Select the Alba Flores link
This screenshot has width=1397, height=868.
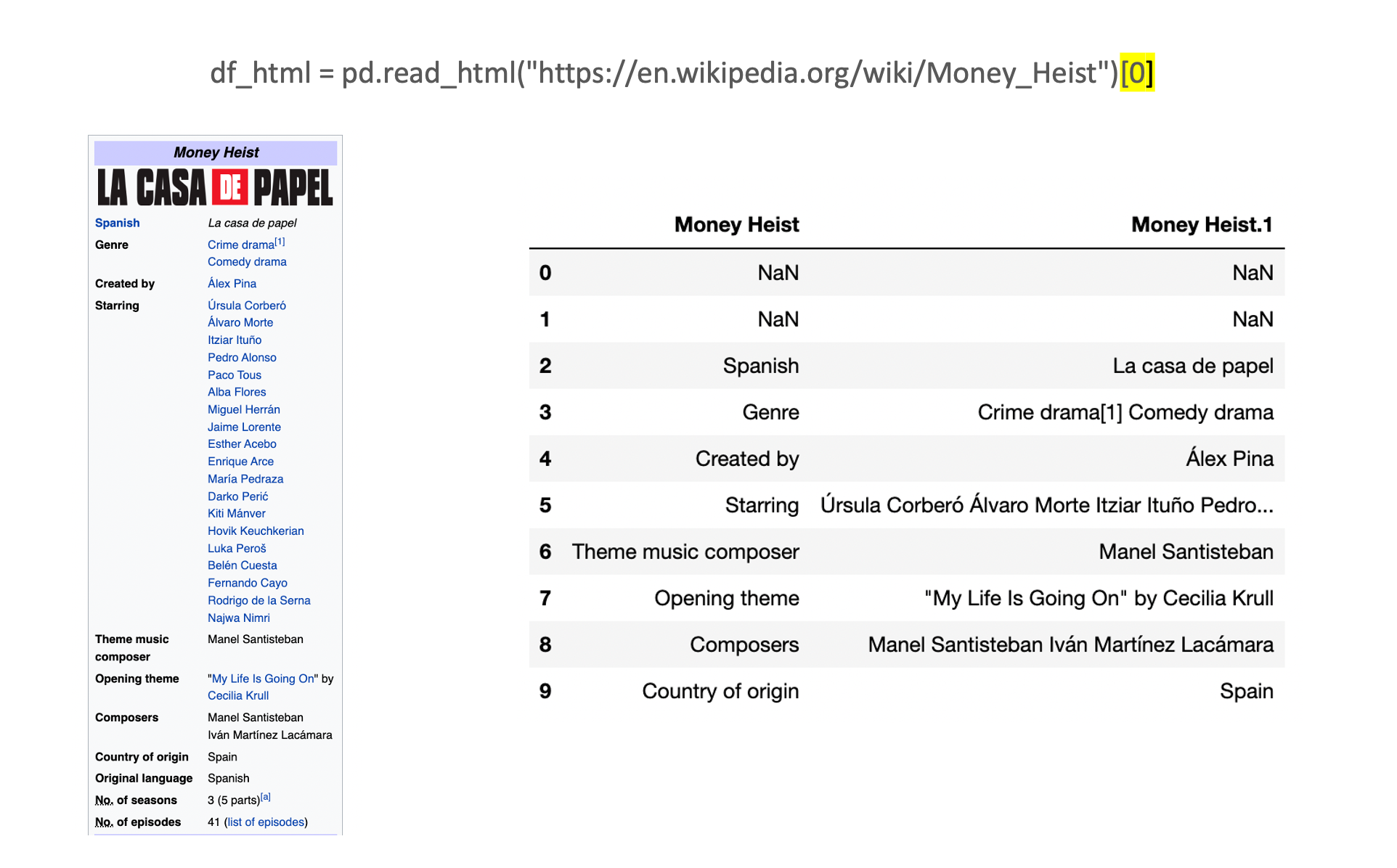pyautogui.click(x=237, y=392)
